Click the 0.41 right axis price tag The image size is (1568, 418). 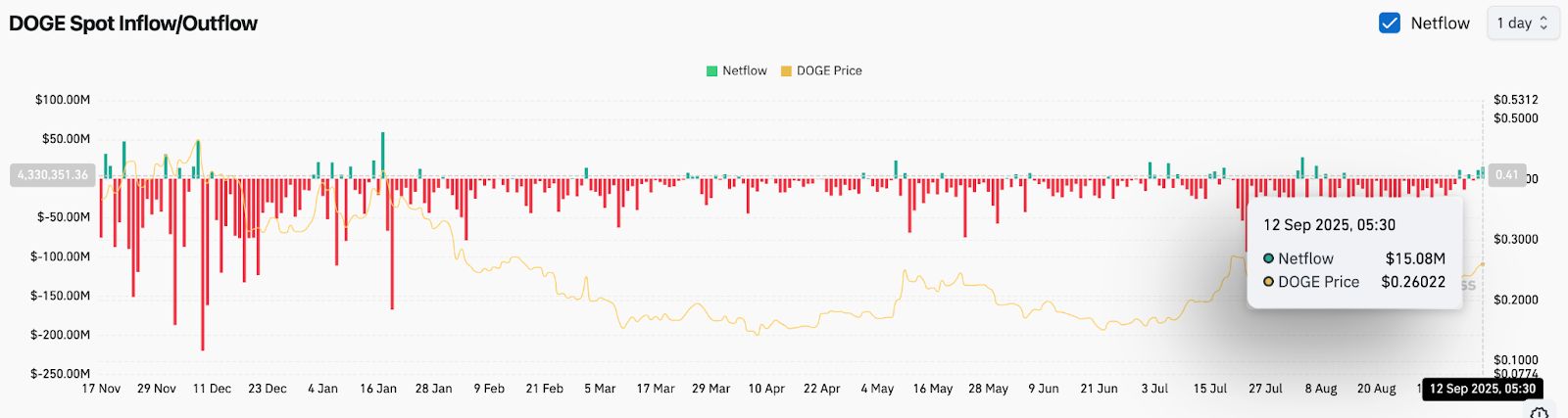tap(1506, 175)
